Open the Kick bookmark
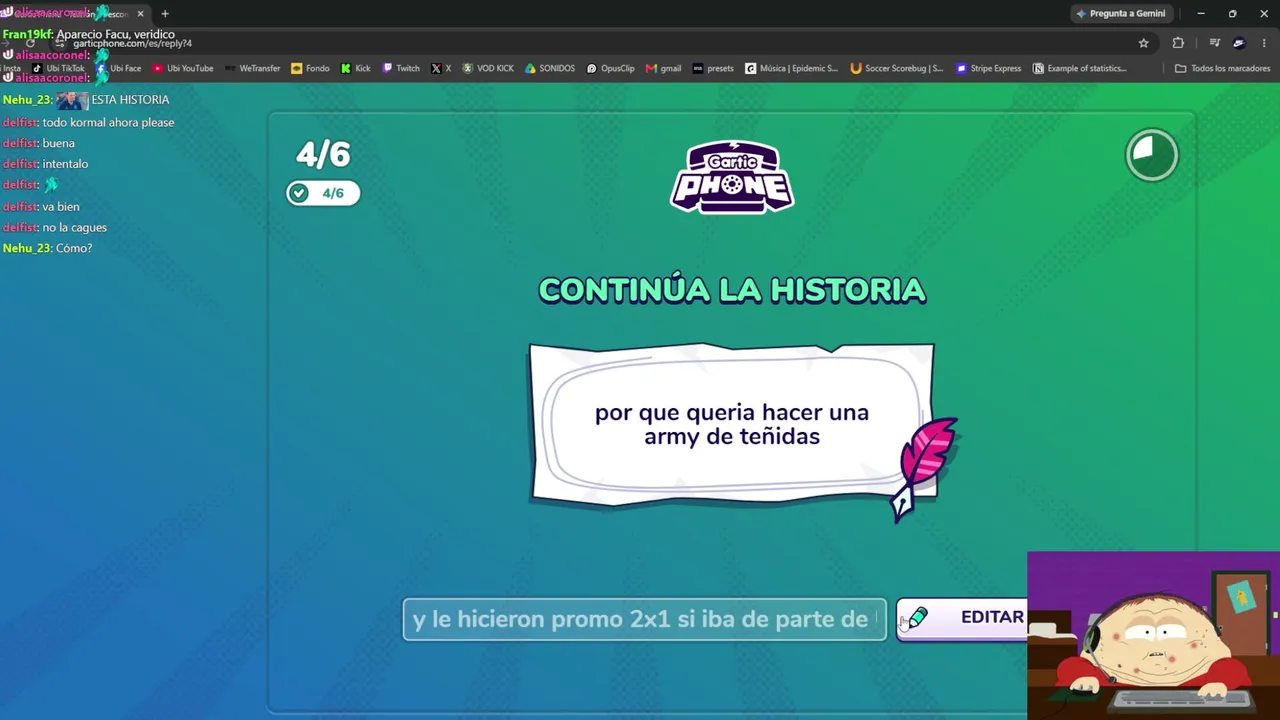This screenshot has width=1280, height=720. click(x=356, y=69)
